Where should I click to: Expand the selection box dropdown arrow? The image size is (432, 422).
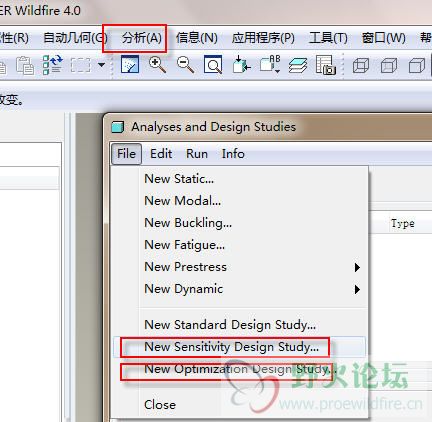point(102,65)
